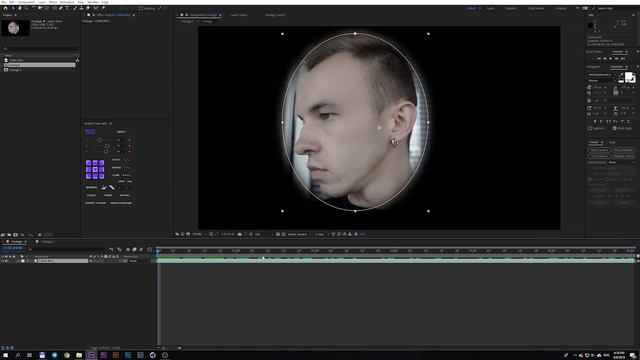
Task: Select the Brush tool
Action: 75,8
